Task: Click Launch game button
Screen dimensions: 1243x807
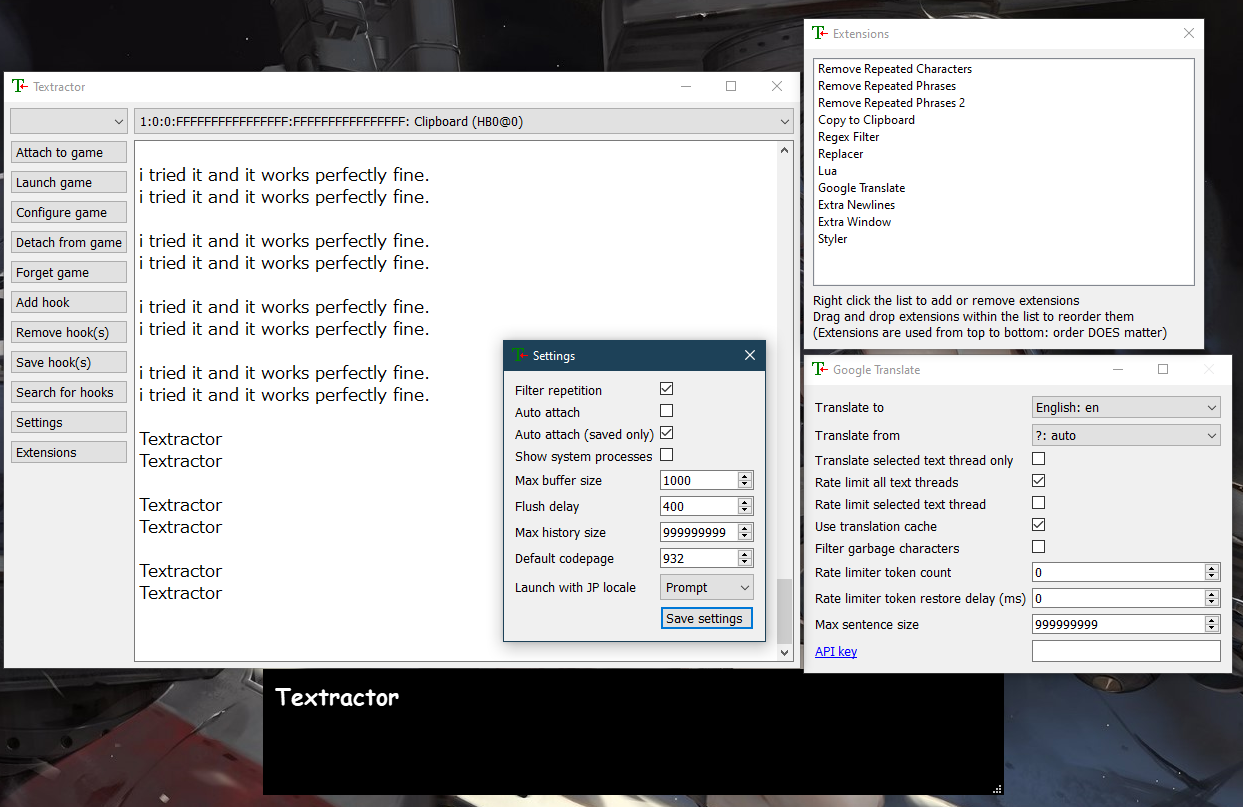Action: point(68,182)
